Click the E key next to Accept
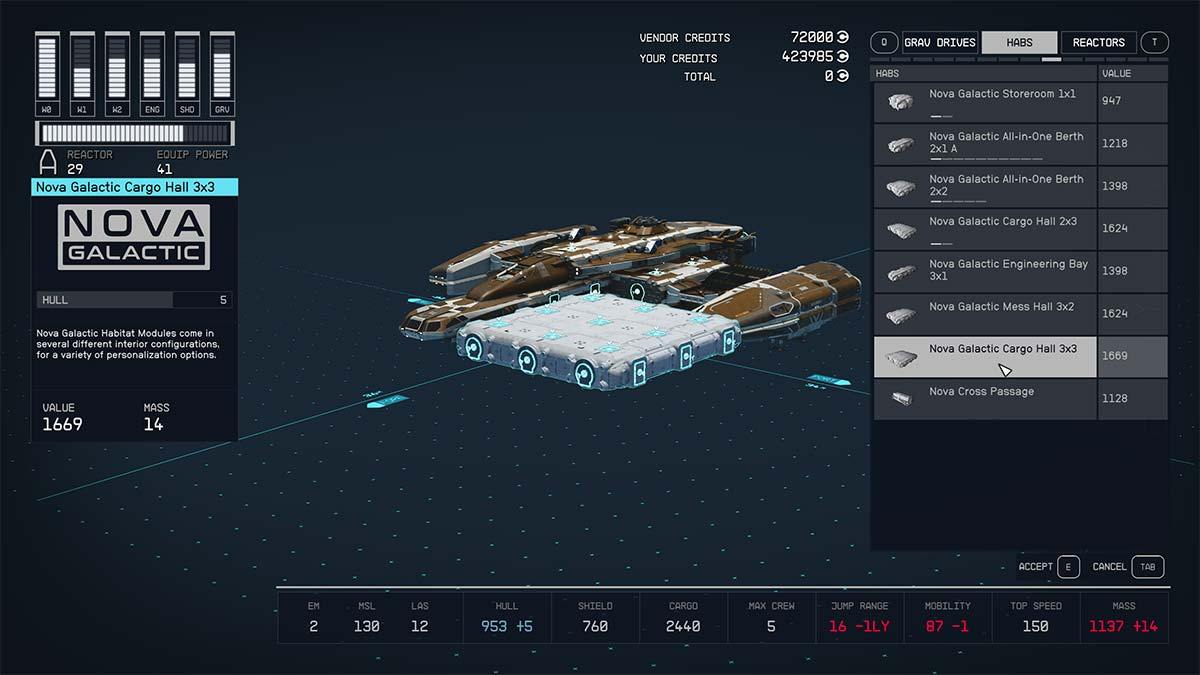 coord(1068,567)
